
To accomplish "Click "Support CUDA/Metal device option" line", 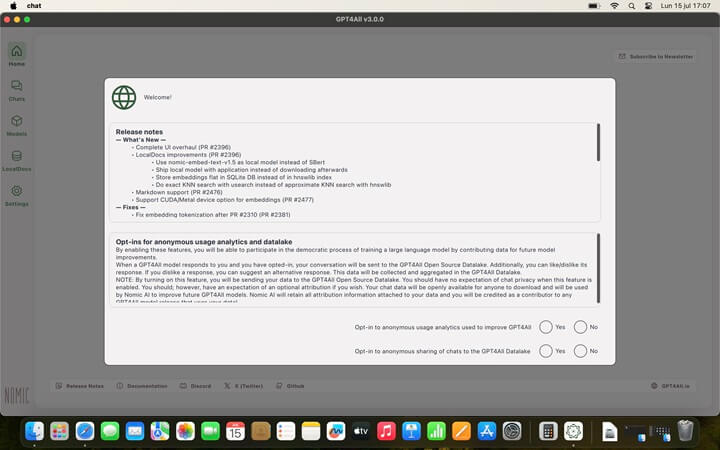I will coord(223,200).
